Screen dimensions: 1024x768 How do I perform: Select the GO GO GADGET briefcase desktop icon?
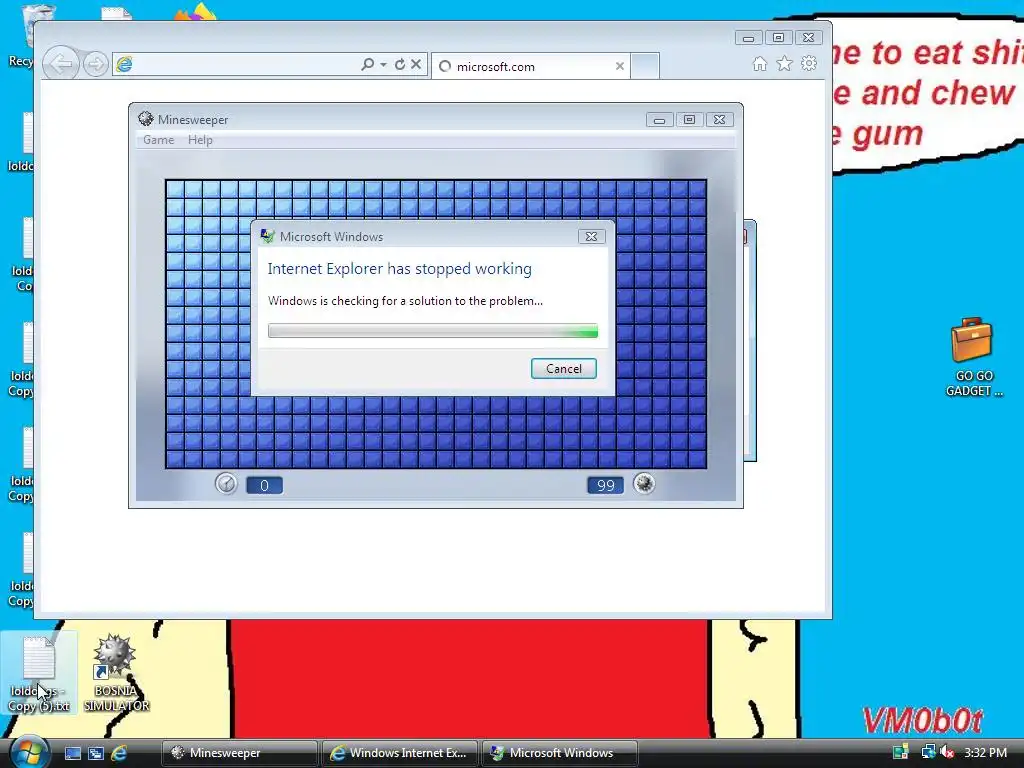point(973,357)
